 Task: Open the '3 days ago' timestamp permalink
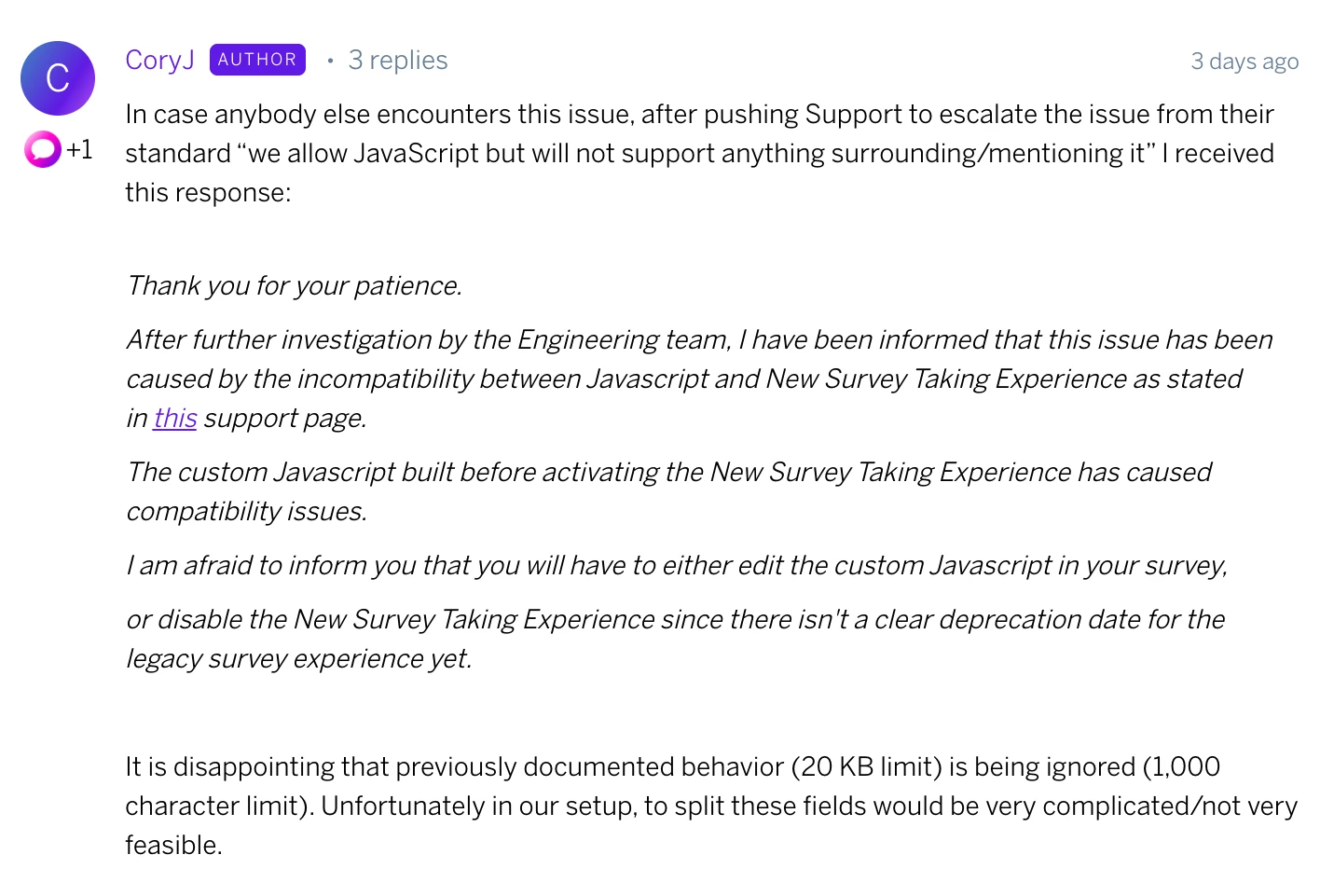coord(1244,62)
